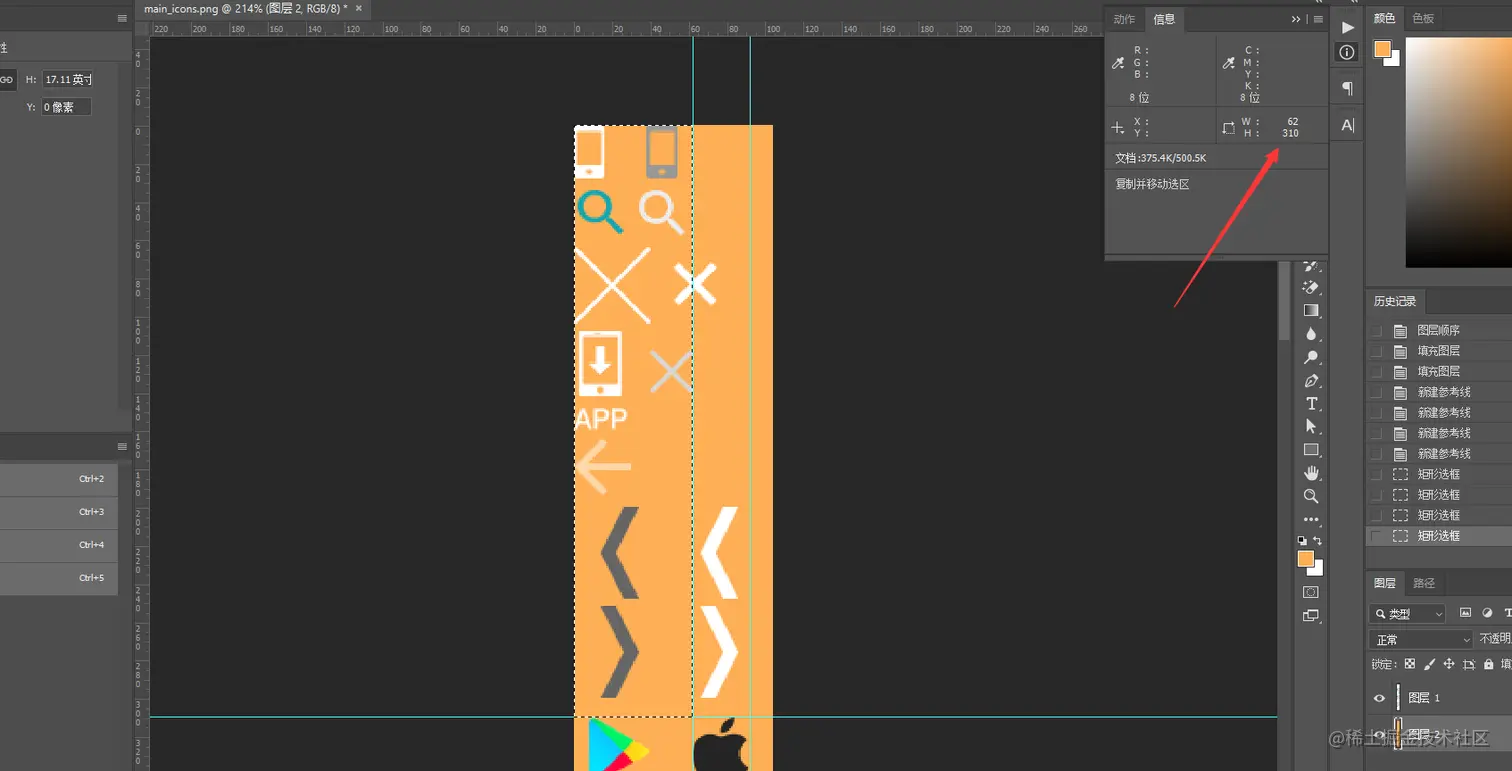Open the channels panel menu above Ctrl+2

122,446
